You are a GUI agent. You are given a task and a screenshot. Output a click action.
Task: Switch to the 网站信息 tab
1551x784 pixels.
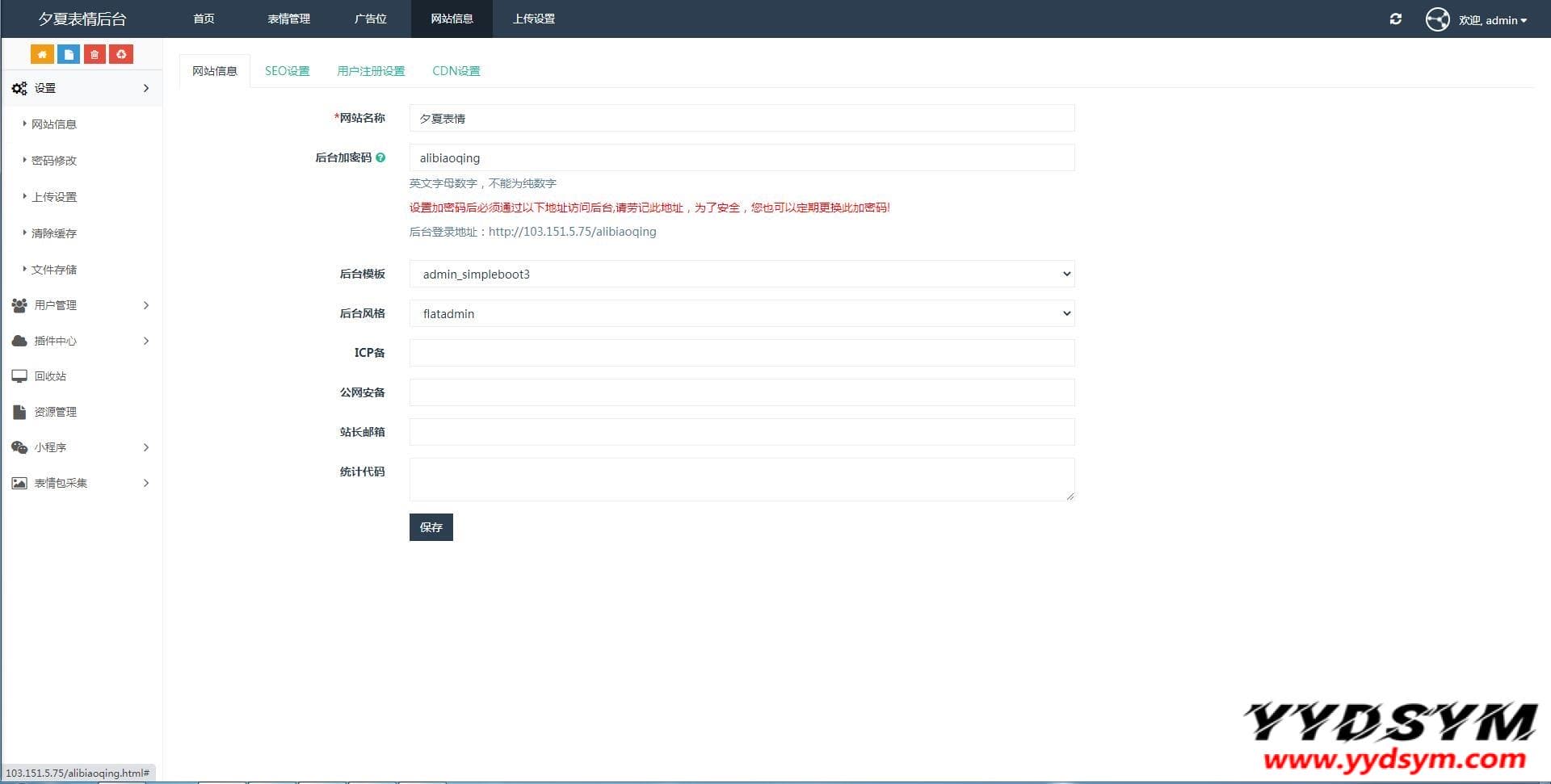tap(215, 71)
